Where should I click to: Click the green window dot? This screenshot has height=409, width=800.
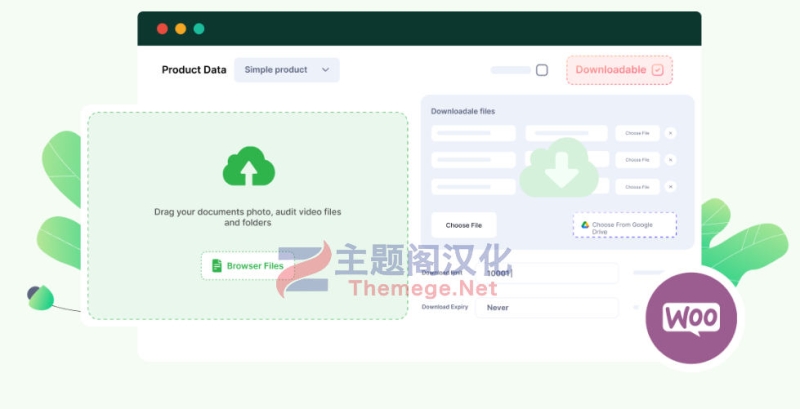[x=199, y=29]
